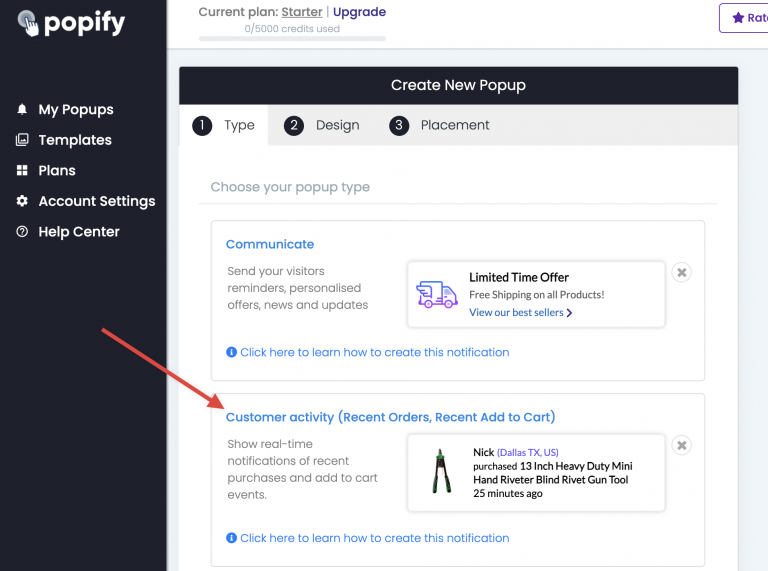Click the step 3 circle for Placement

(399, 125)
